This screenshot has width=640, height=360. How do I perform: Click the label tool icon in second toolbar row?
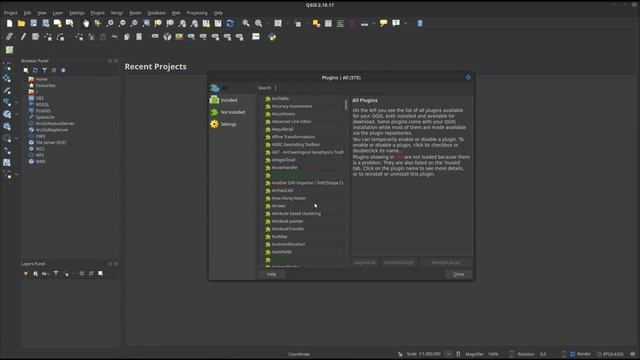(x=155, y=37)
